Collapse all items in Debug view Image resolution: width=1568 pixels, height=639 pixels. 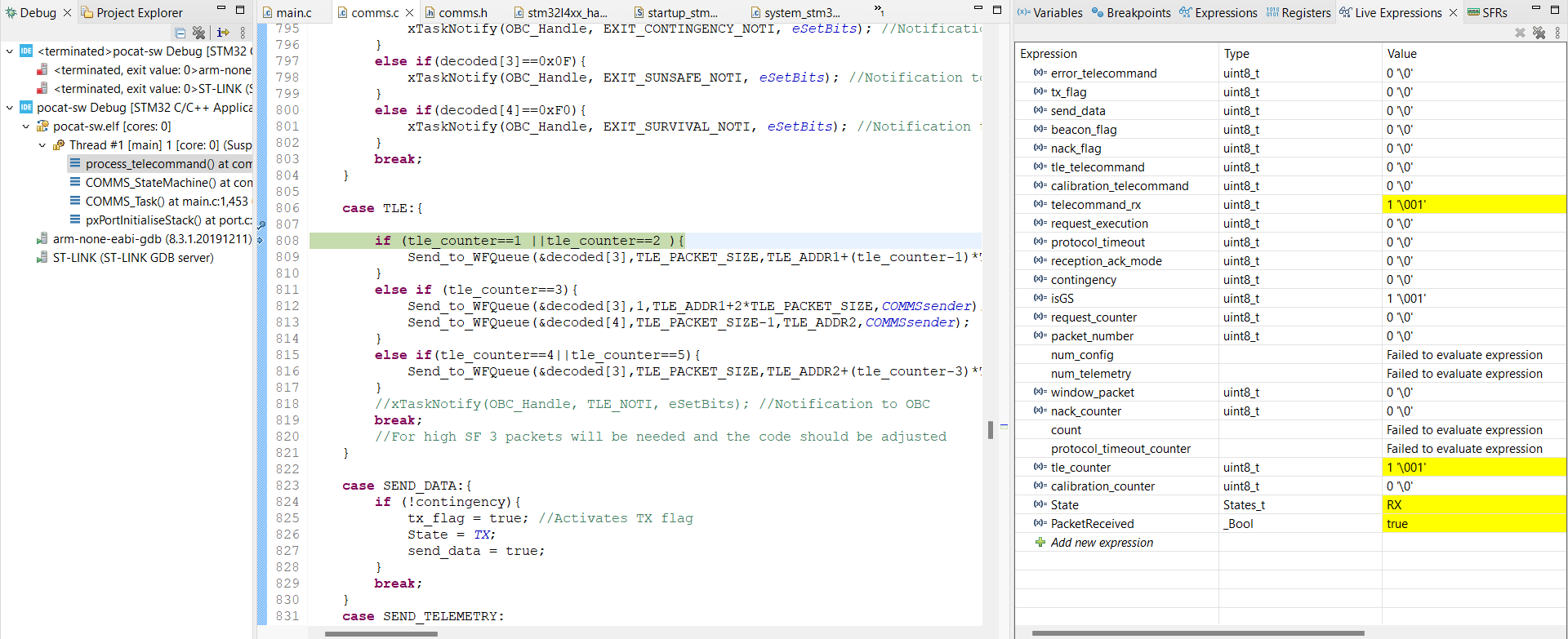[180, 33]
